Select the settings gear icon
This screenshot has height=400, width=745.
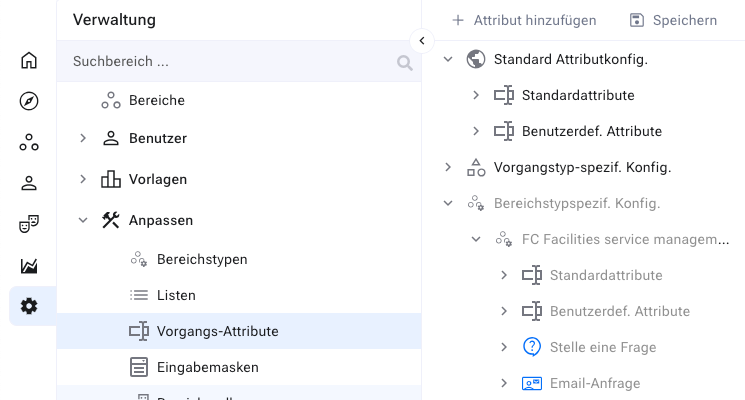click(29, 306)
